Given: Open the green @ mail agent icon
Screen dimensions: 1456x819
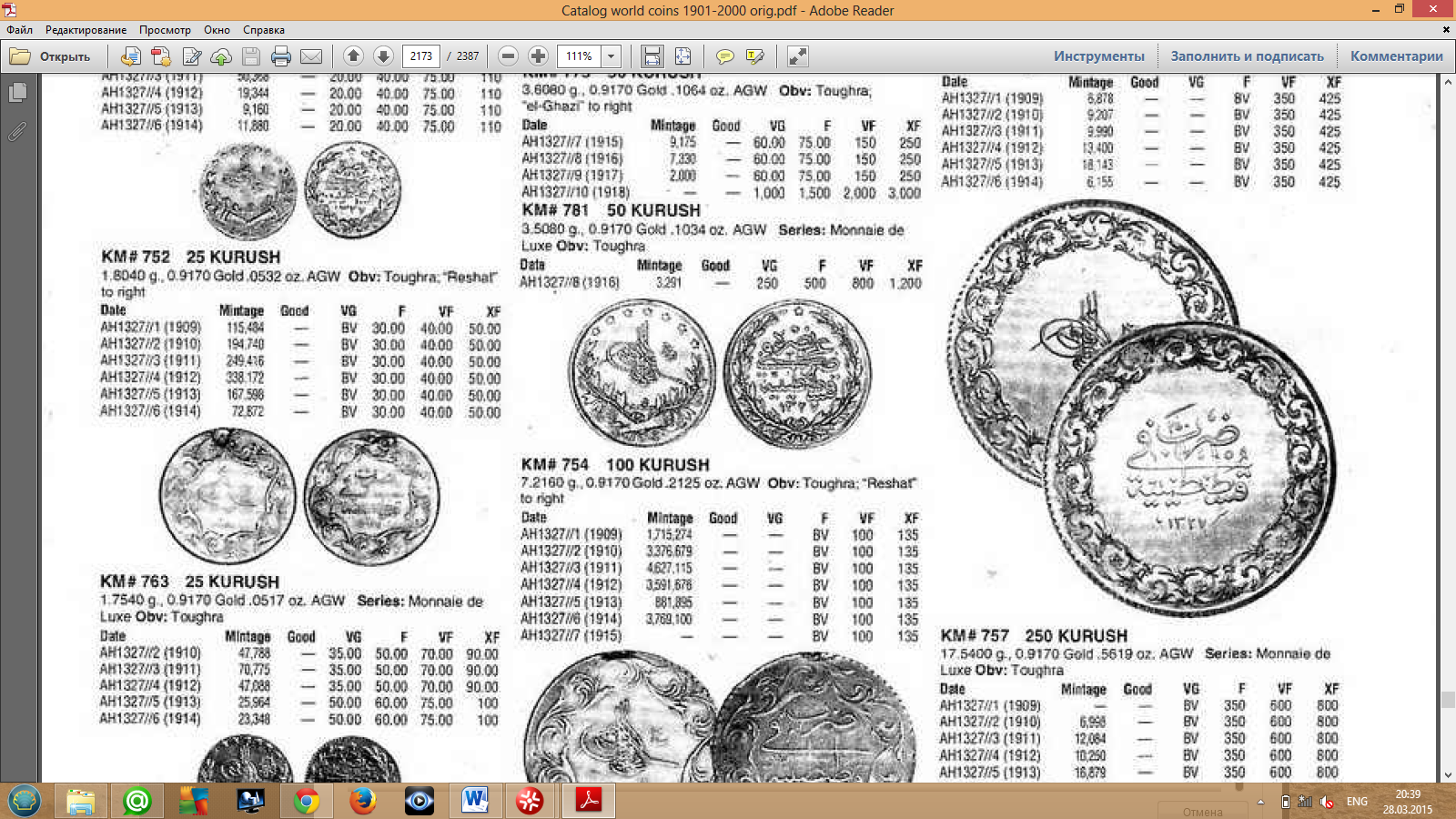Looking at the screenshot, I should click(137, 801).
